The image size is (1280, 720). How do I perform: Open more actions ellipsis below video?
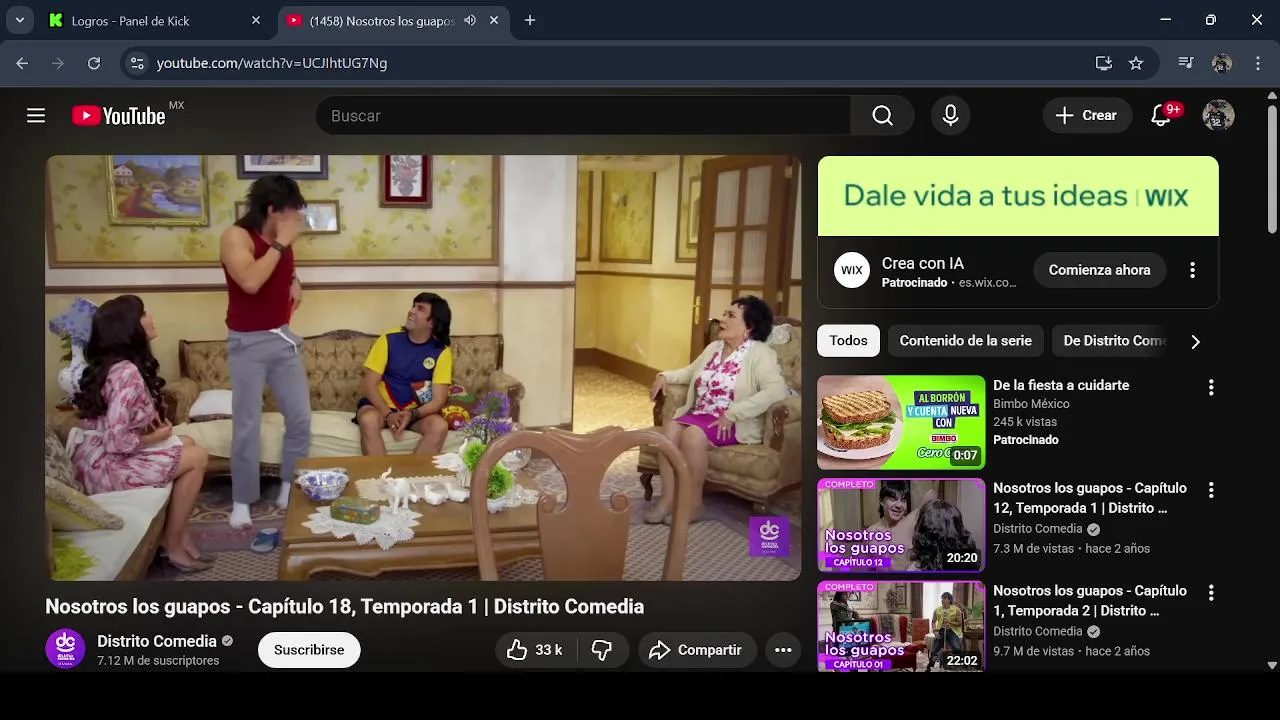tap(783, 650)
